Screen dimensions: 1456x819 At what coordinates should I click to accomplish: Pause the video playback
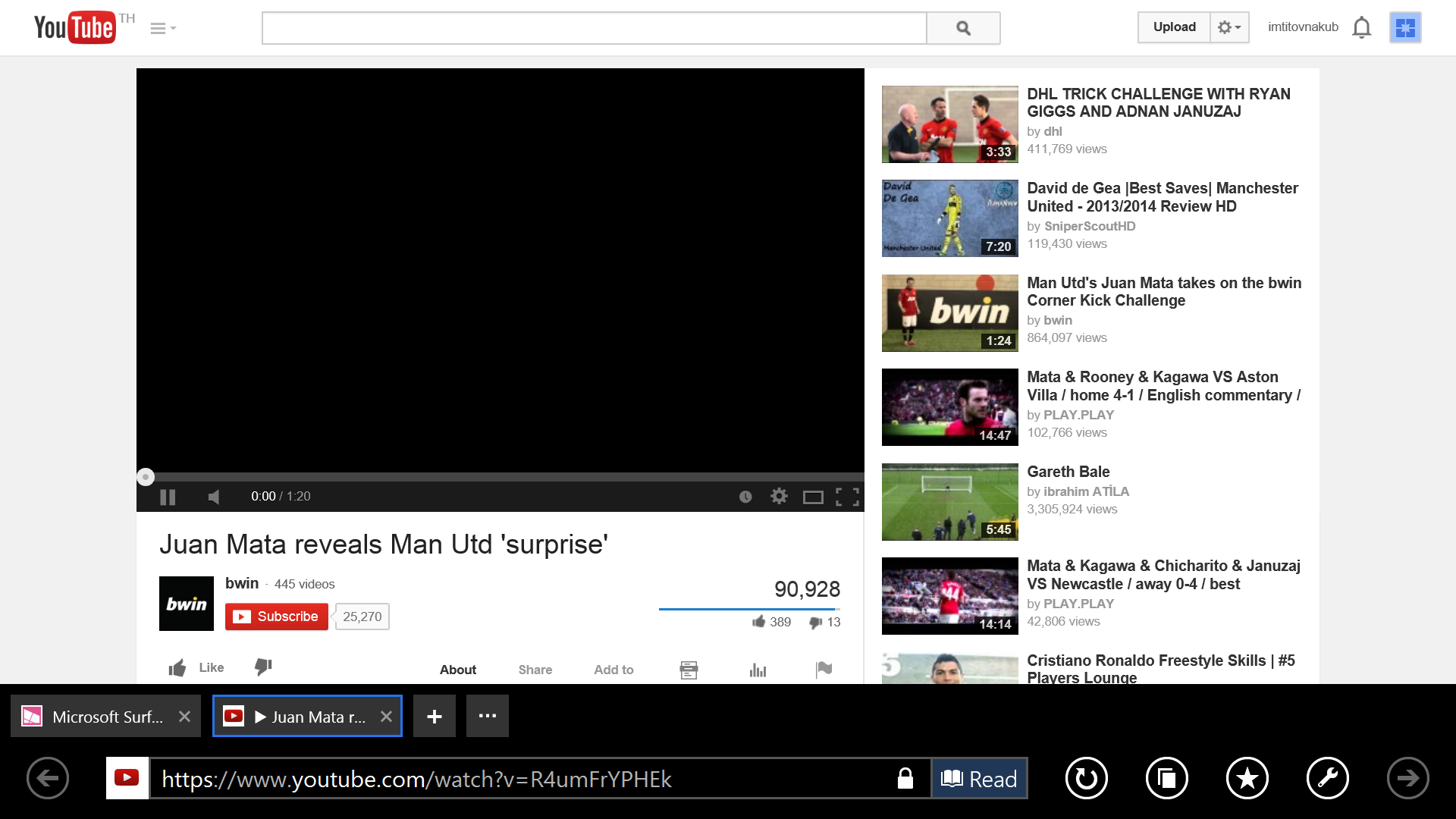click(x=168, y=497)
